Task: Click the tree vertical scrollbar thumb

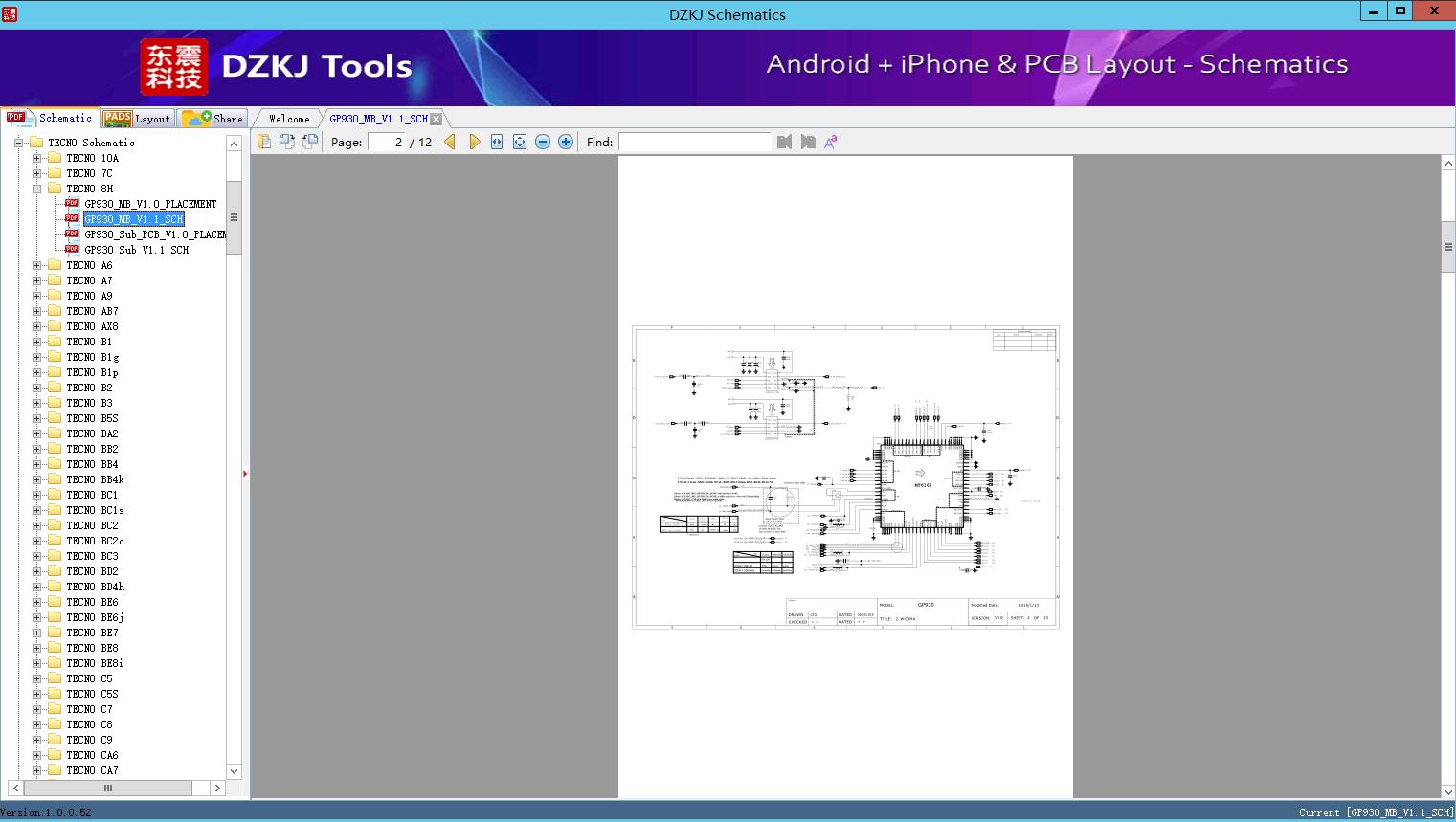Action: pos(234,217)
